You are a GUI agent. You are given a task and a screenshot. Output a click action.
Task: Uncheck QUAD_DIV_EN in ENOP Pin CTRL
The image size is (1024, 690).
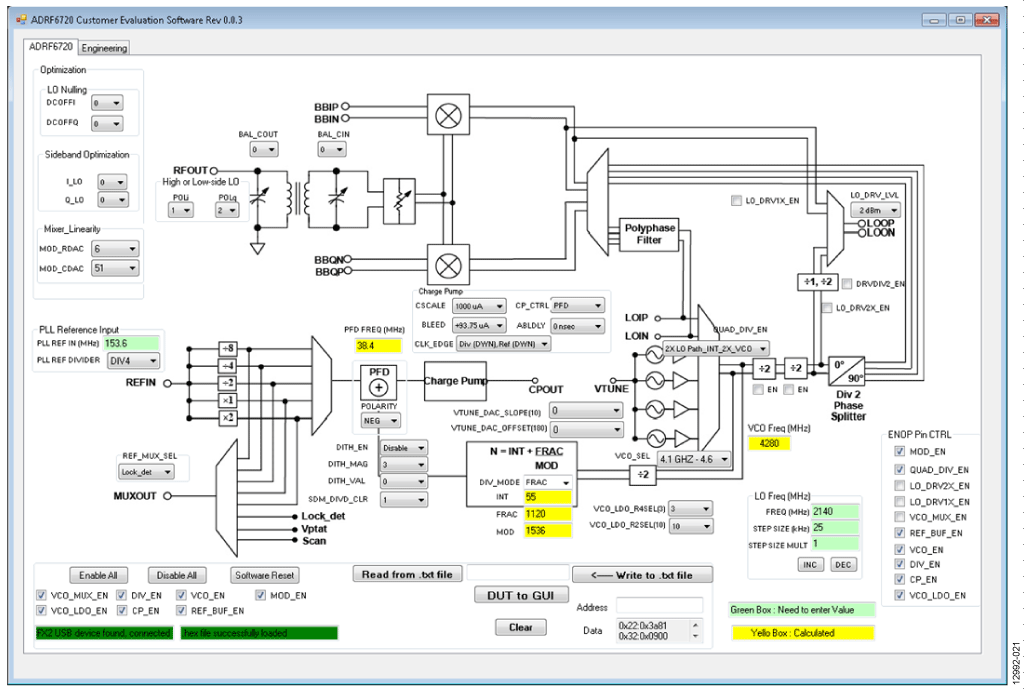point(899,469)
